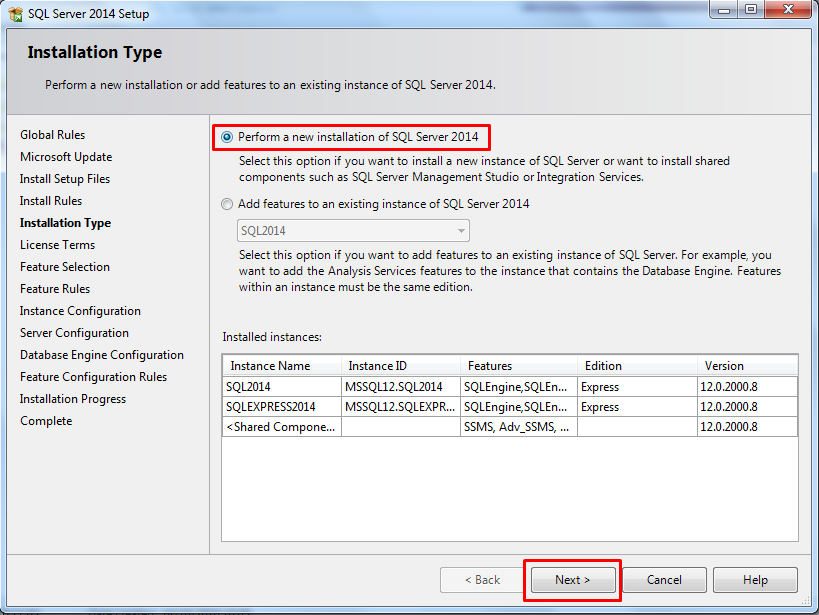Screen dimensions: 819x615
Task: Click version 12.0.2000.8 in Shared Components row
Action: (747, 426)
